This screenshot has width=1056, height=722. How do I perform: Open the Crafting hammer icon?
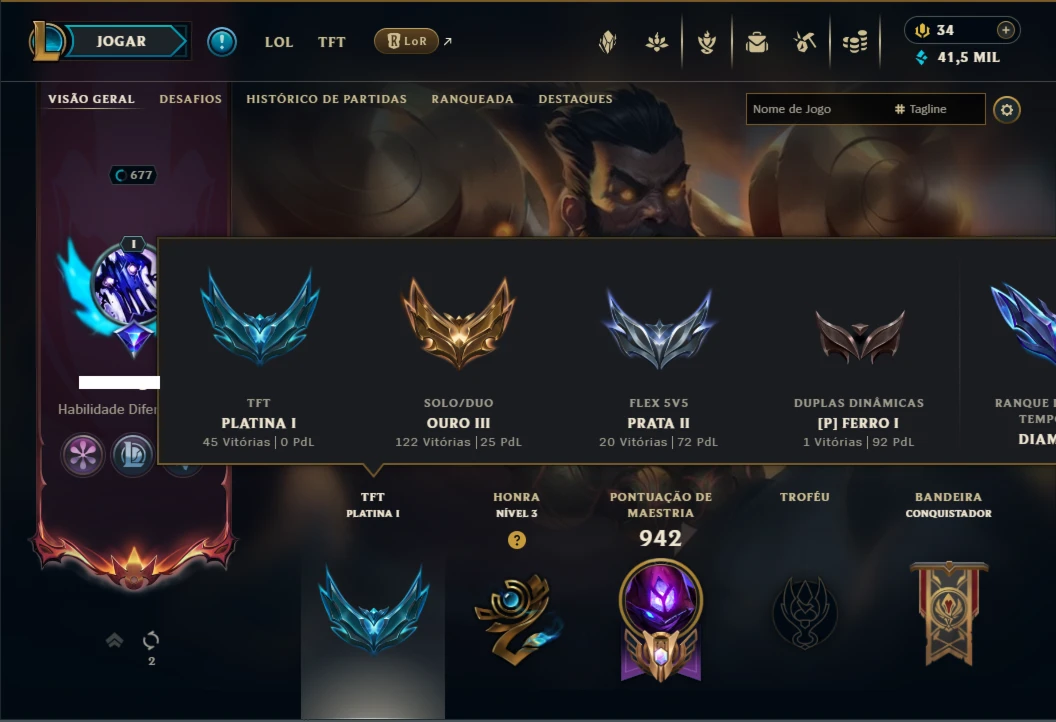coord(805,42)
